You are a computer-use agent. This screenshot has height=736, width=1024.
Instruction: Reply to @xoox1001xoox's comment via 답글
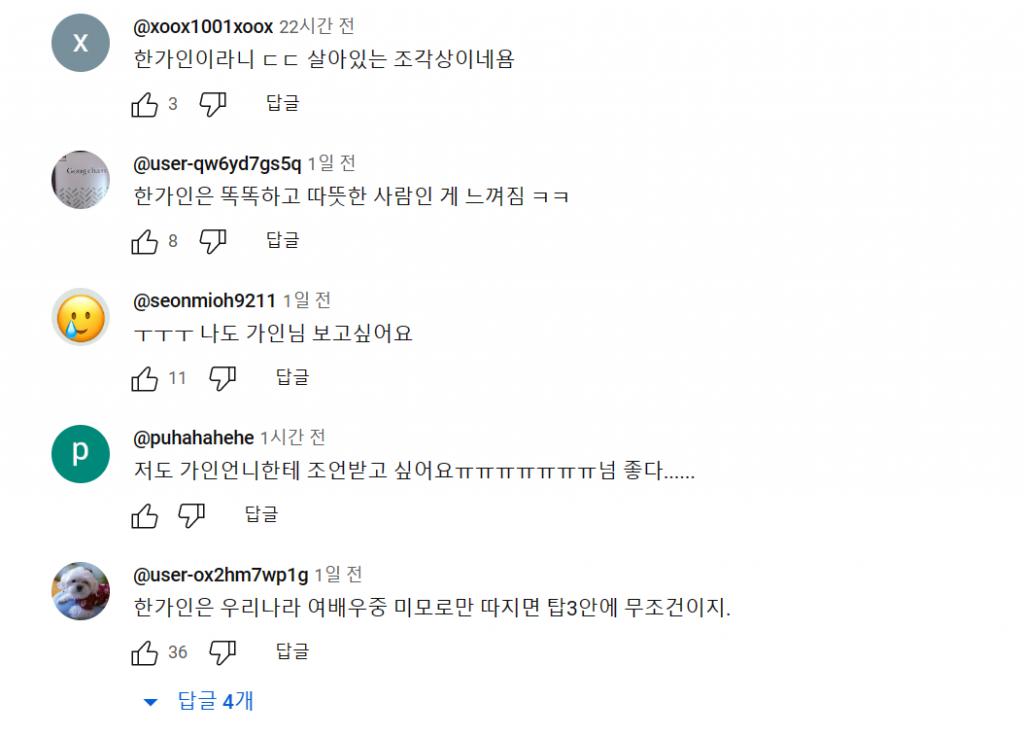click(282, 103)
